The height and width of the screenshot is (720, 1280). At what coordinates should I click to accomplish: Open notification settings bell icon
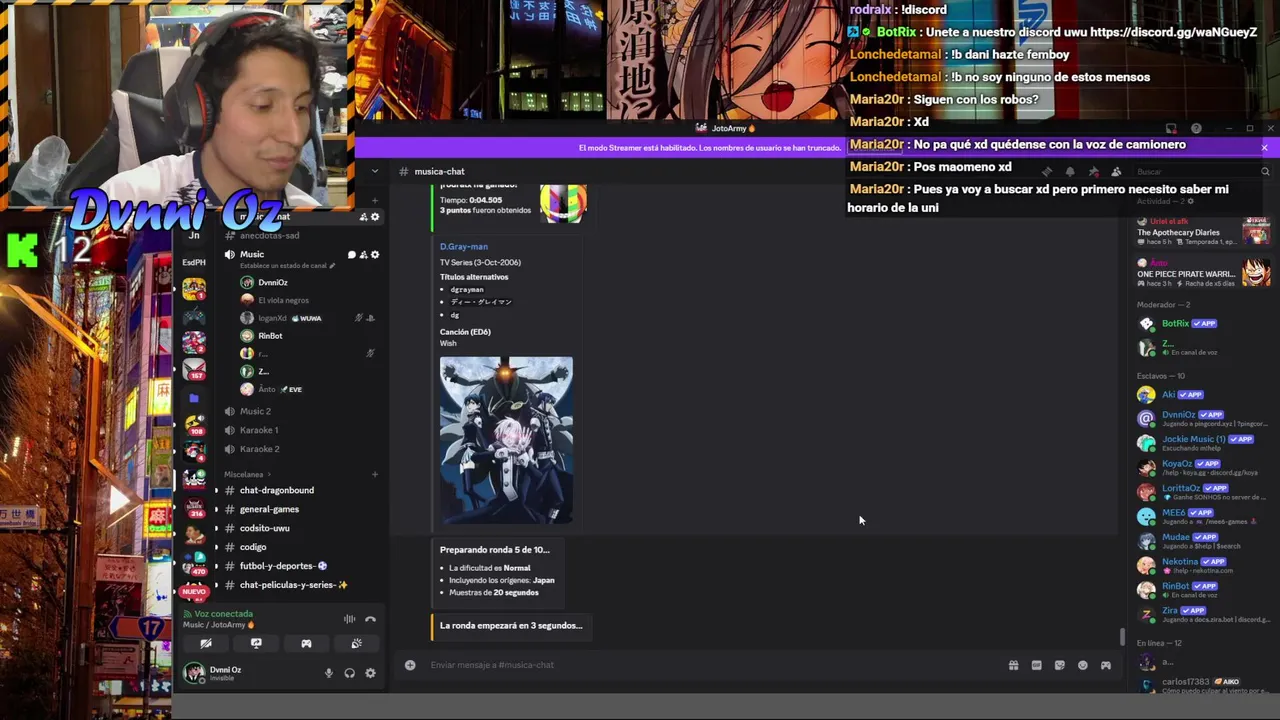(x=1070, y=172)
